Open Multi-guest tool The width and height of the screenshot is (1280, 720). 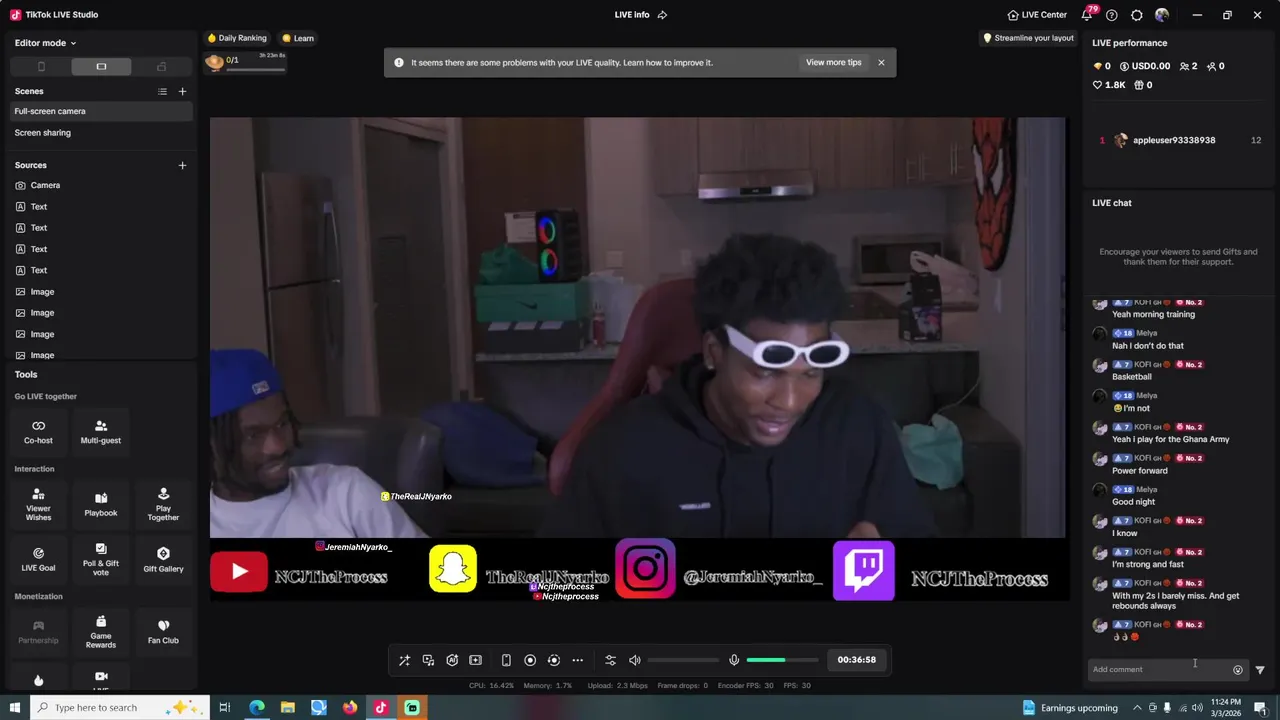[x=101, y=431]
